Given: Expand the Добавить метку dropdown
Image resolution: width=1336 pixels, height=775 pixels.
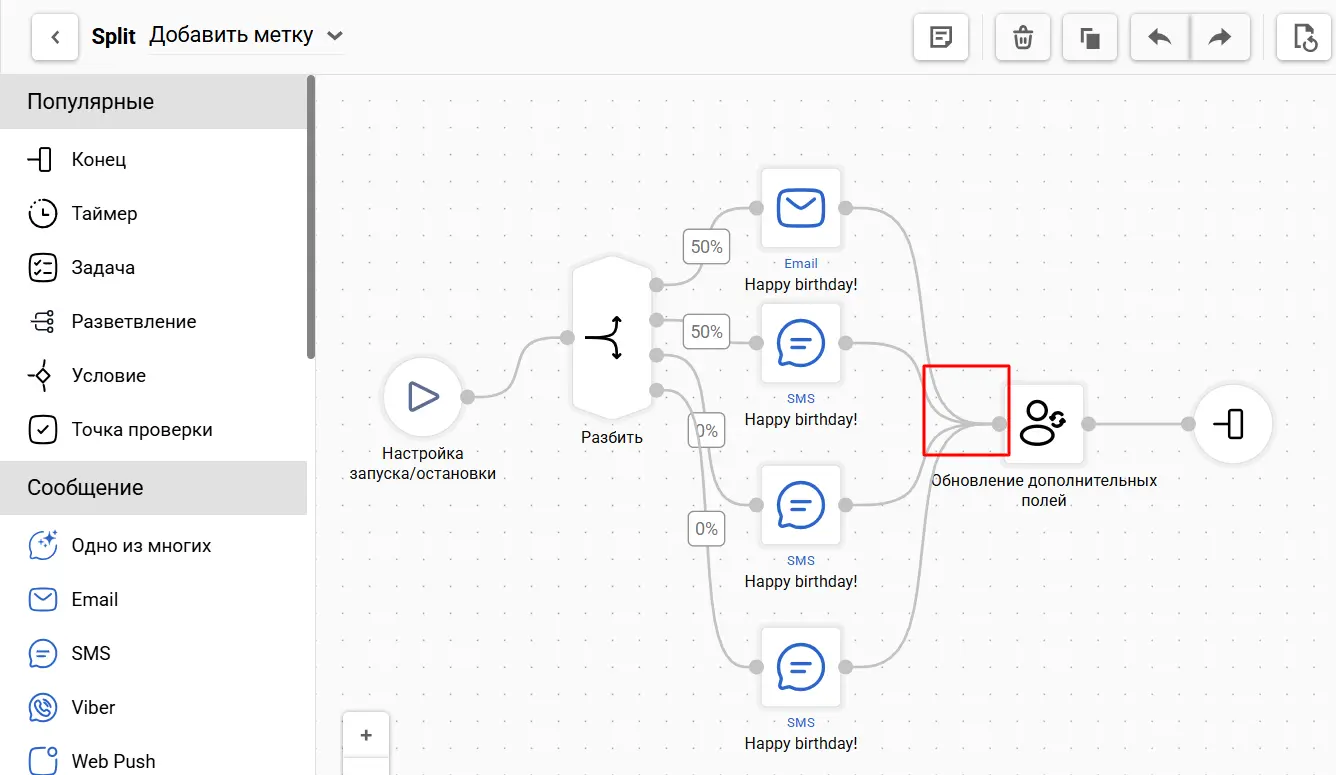Looking at the screenshot, I should pyautogui.click(x=336, y=36).
